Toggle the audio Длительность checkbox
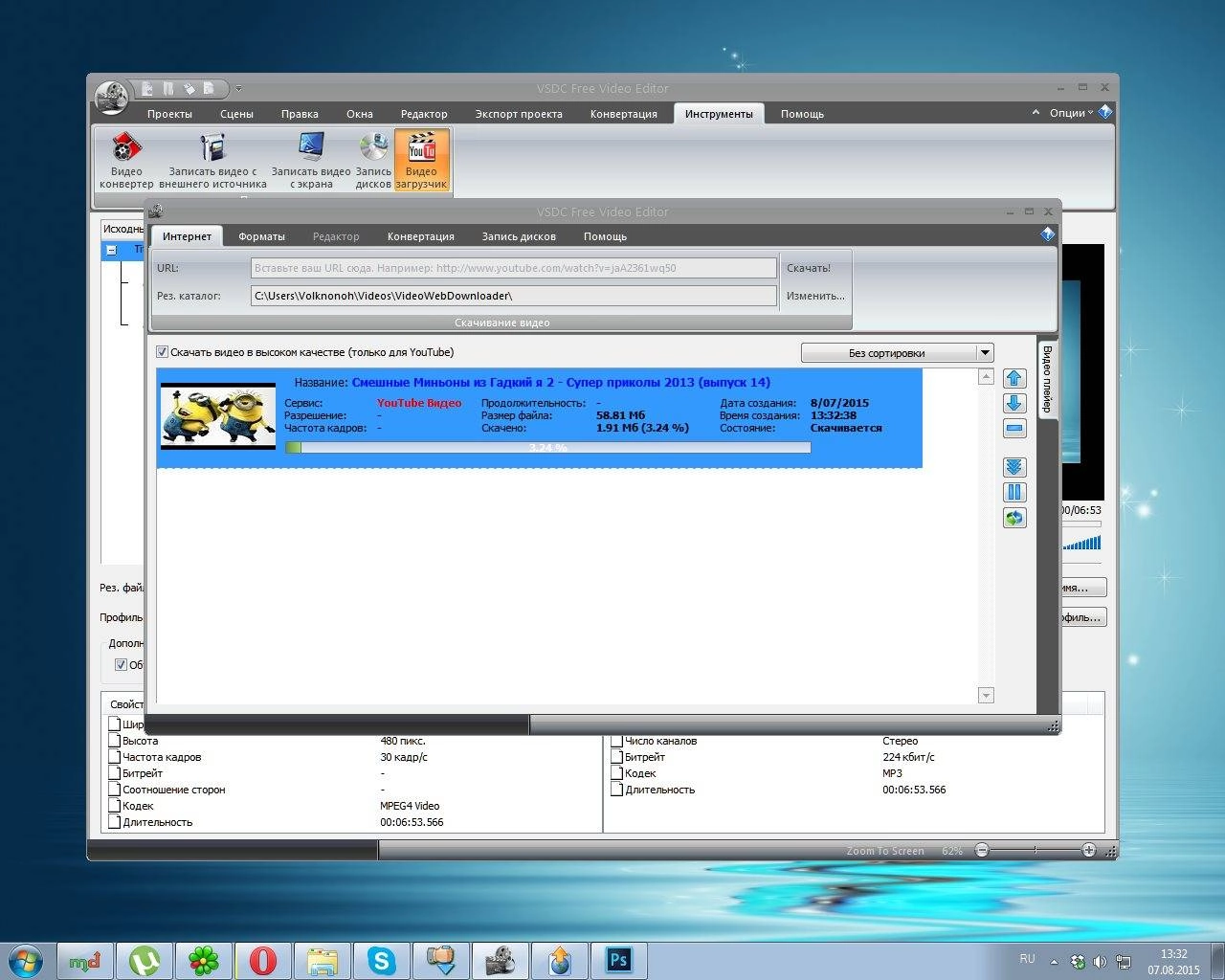1225x980 pixels. point(617,790)
